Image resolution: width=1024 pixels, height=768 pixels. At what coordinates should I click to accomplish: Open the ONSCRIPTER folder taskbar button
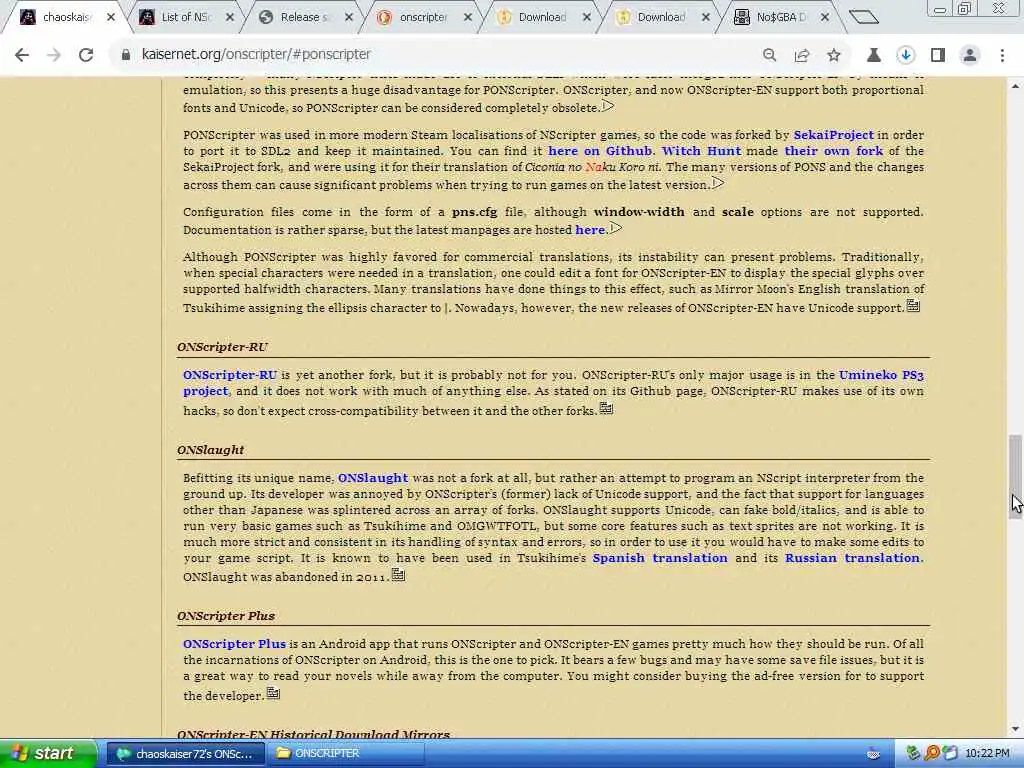[346, 754]
